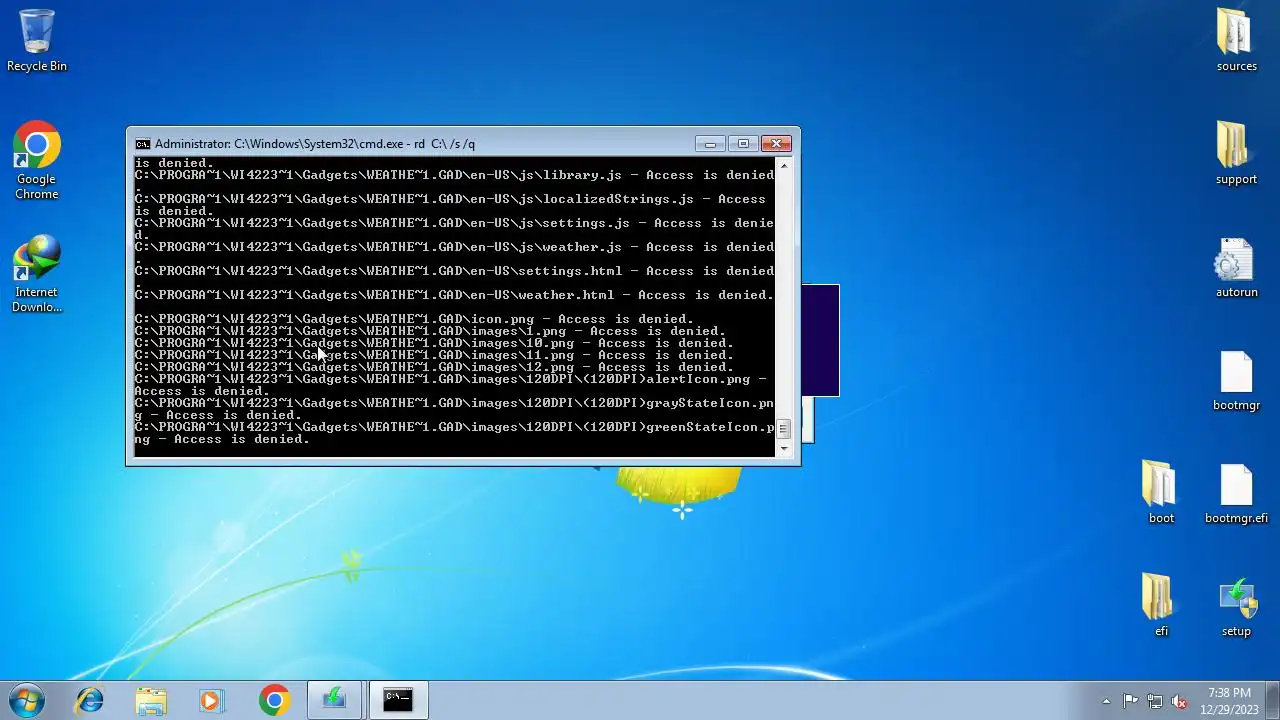
Task: Open the Recycle Bin desktop icon
Action: click(x=37, y=40)
